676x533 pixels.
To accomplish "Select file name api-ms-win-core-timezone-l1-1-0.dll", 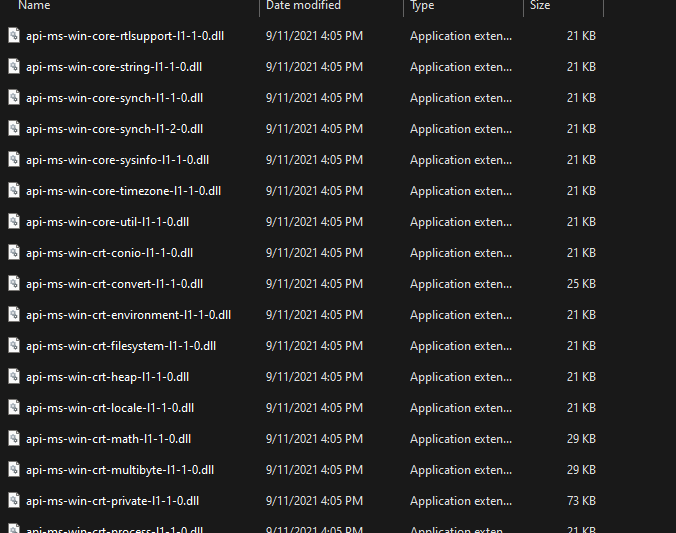I will (x=123, y=191).
